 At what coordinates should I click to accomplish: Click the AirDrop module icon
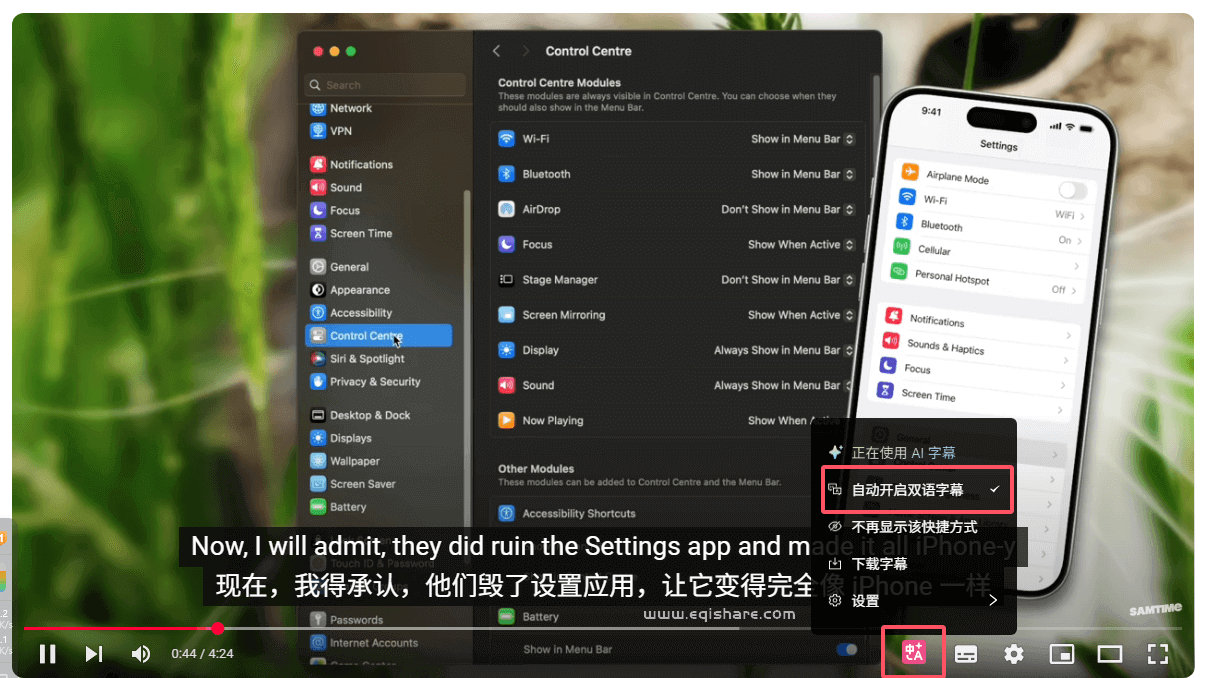point(508,209)
